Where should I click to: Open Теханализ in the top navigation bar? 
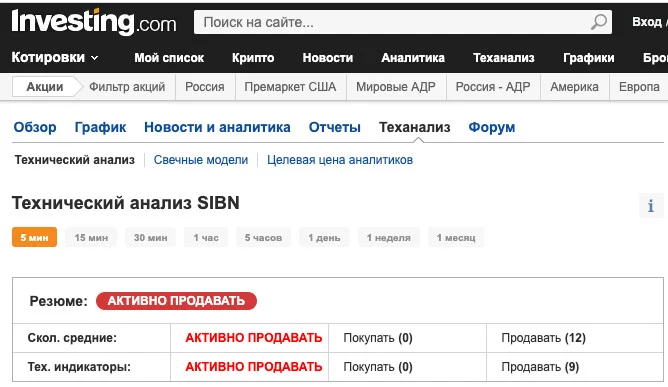click(x=504, y=58)
